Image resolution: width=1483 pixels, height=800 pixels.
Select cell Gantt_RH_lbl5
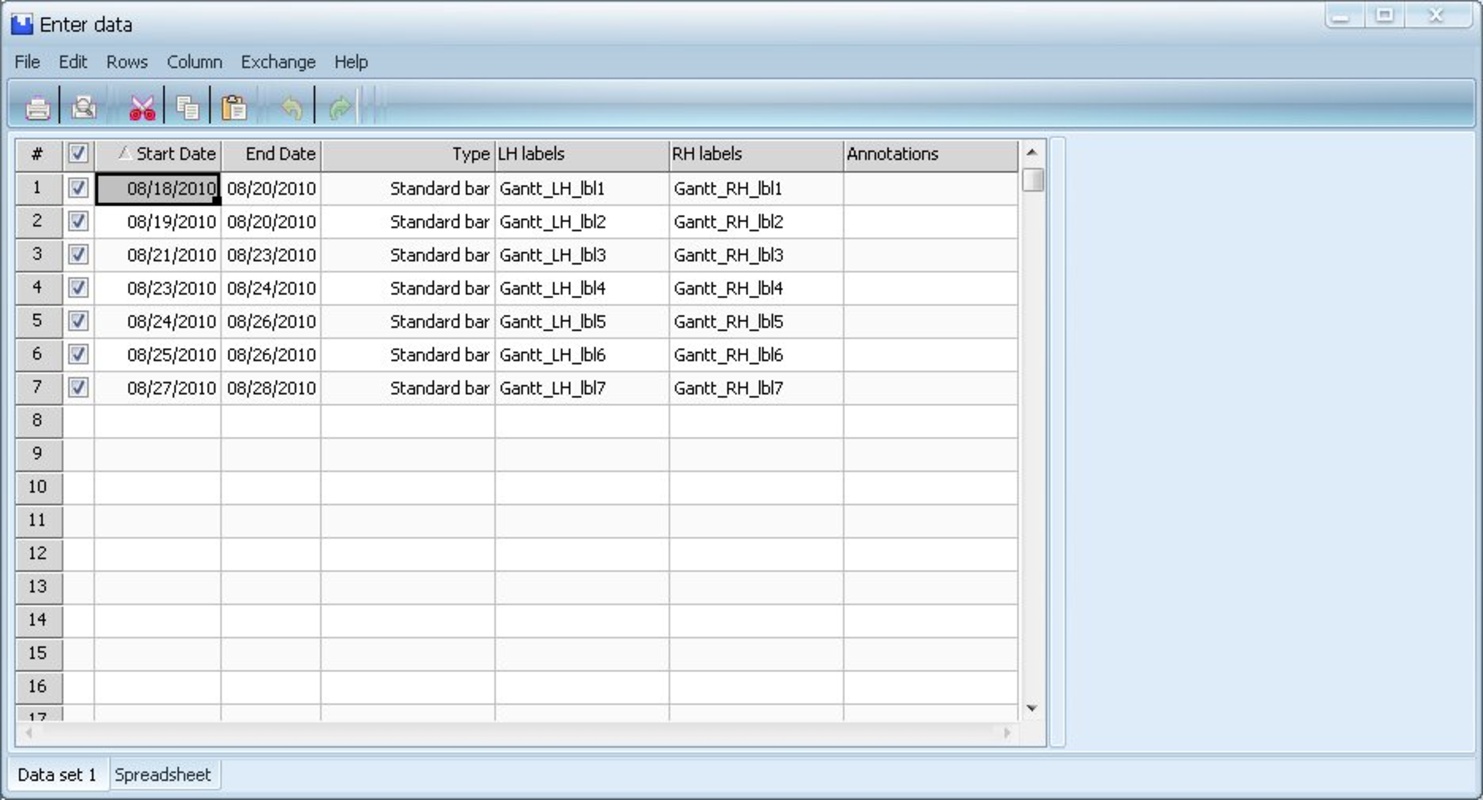pos(756,321)
